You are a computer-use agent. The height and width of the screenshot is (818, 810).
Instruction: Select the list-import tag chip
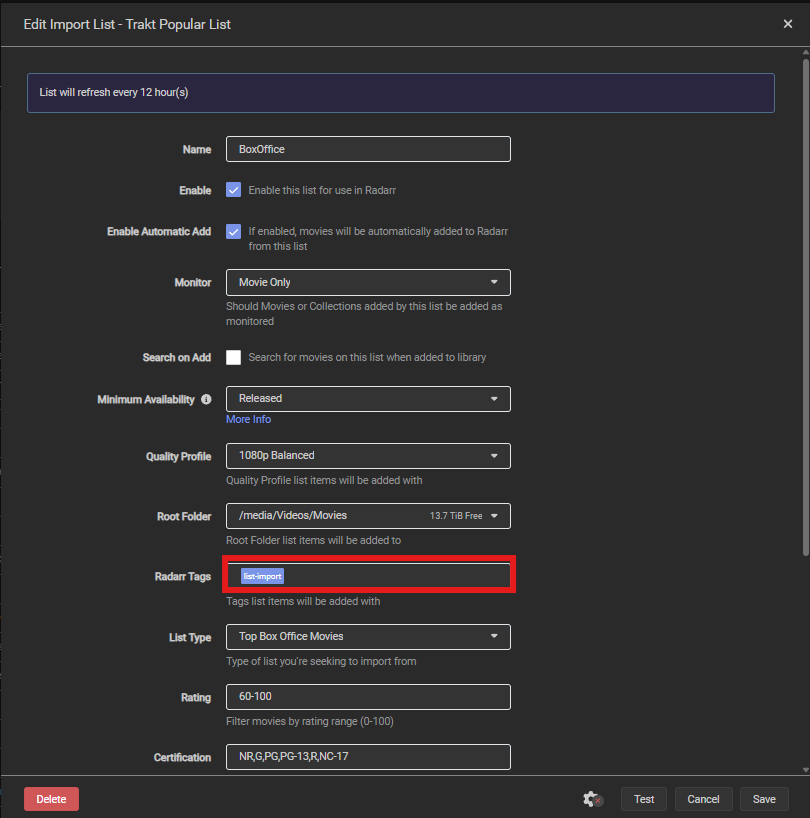point(262,576)
